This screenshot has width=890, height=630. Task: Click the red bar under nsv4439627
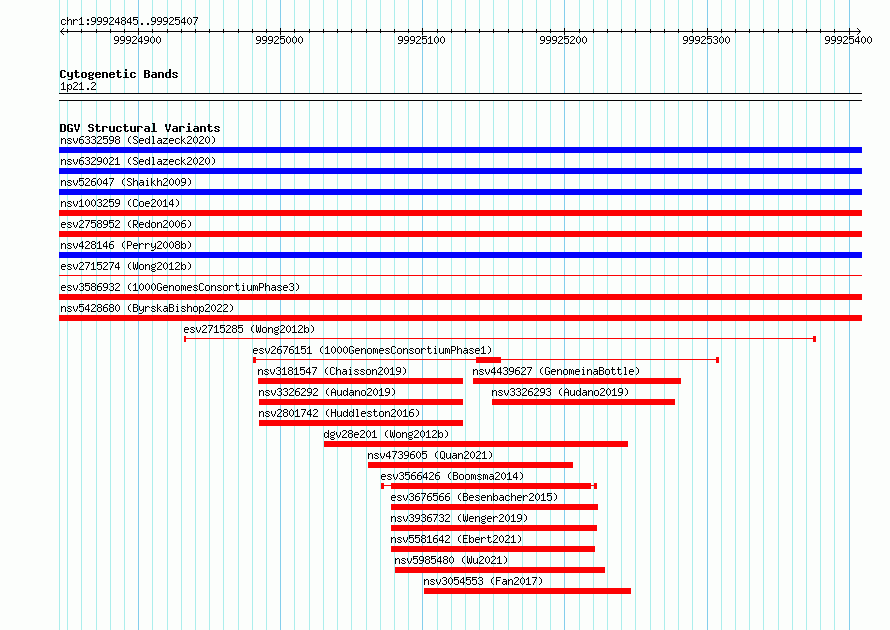577,381
